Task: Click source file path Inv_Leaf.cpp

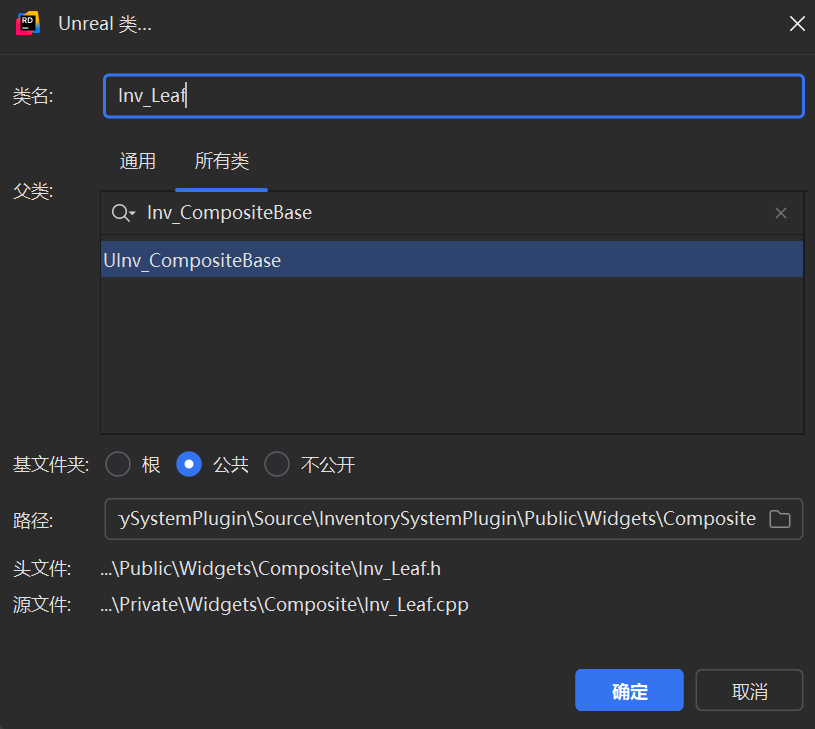Action: coord(284,604)
